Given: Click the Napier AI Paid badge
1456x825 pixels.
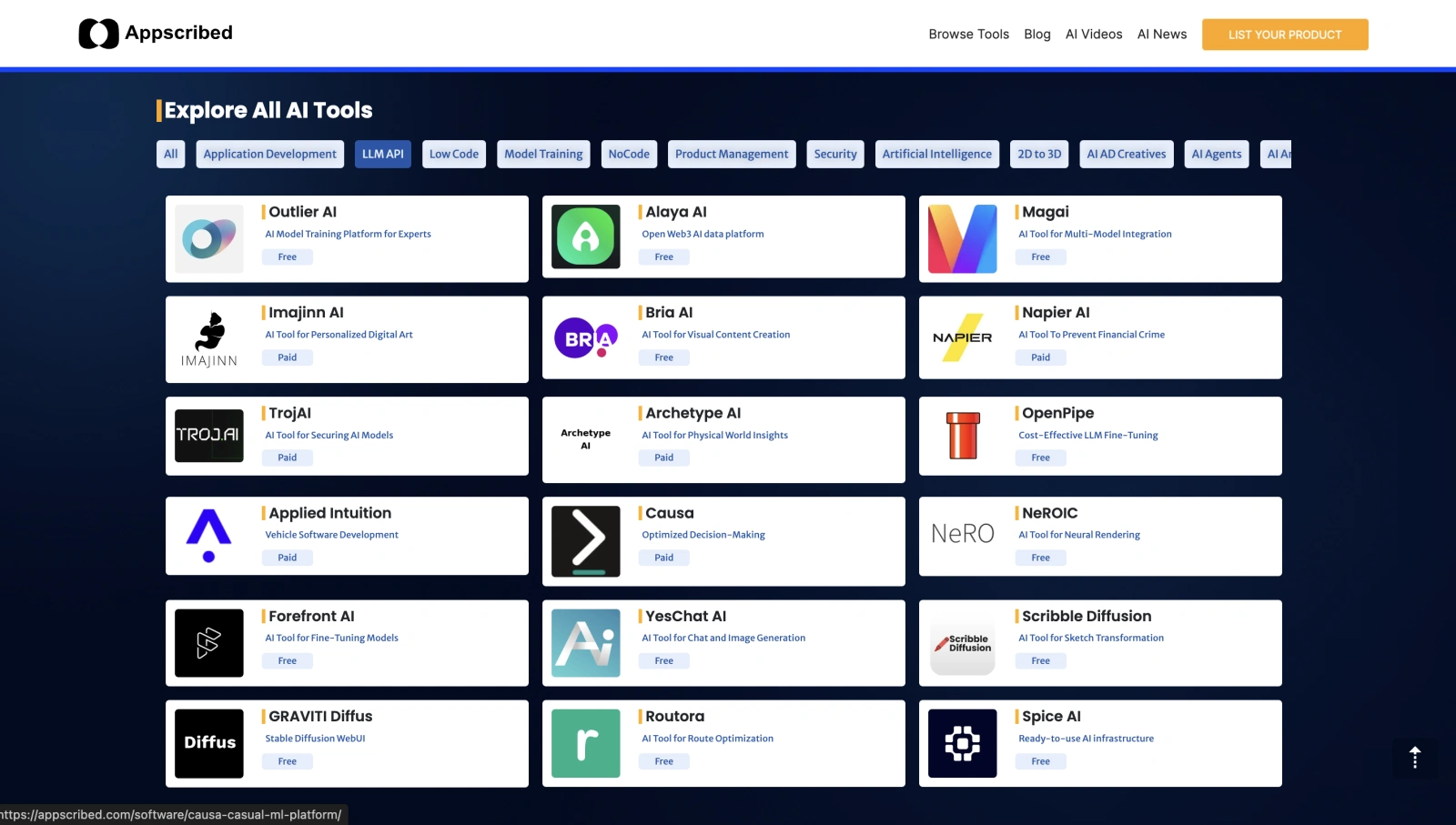Looking at the screenshot, I should [1040, 357].
